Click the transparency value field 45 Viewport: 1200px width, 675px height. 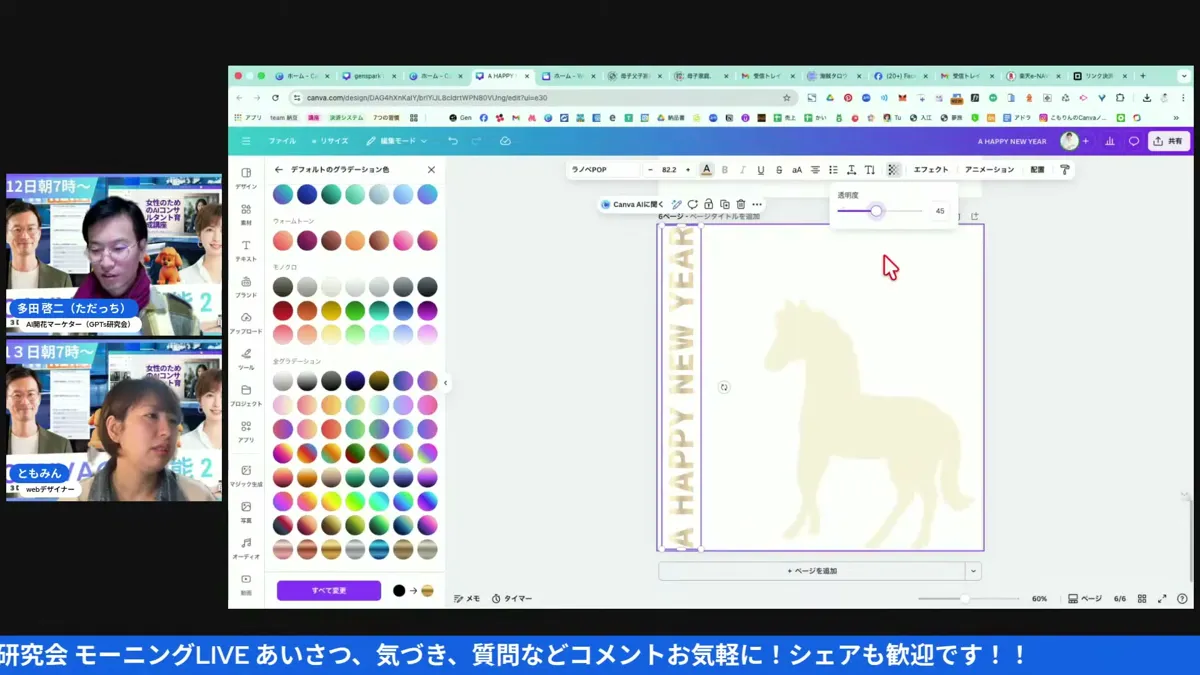tap(939, 211)
